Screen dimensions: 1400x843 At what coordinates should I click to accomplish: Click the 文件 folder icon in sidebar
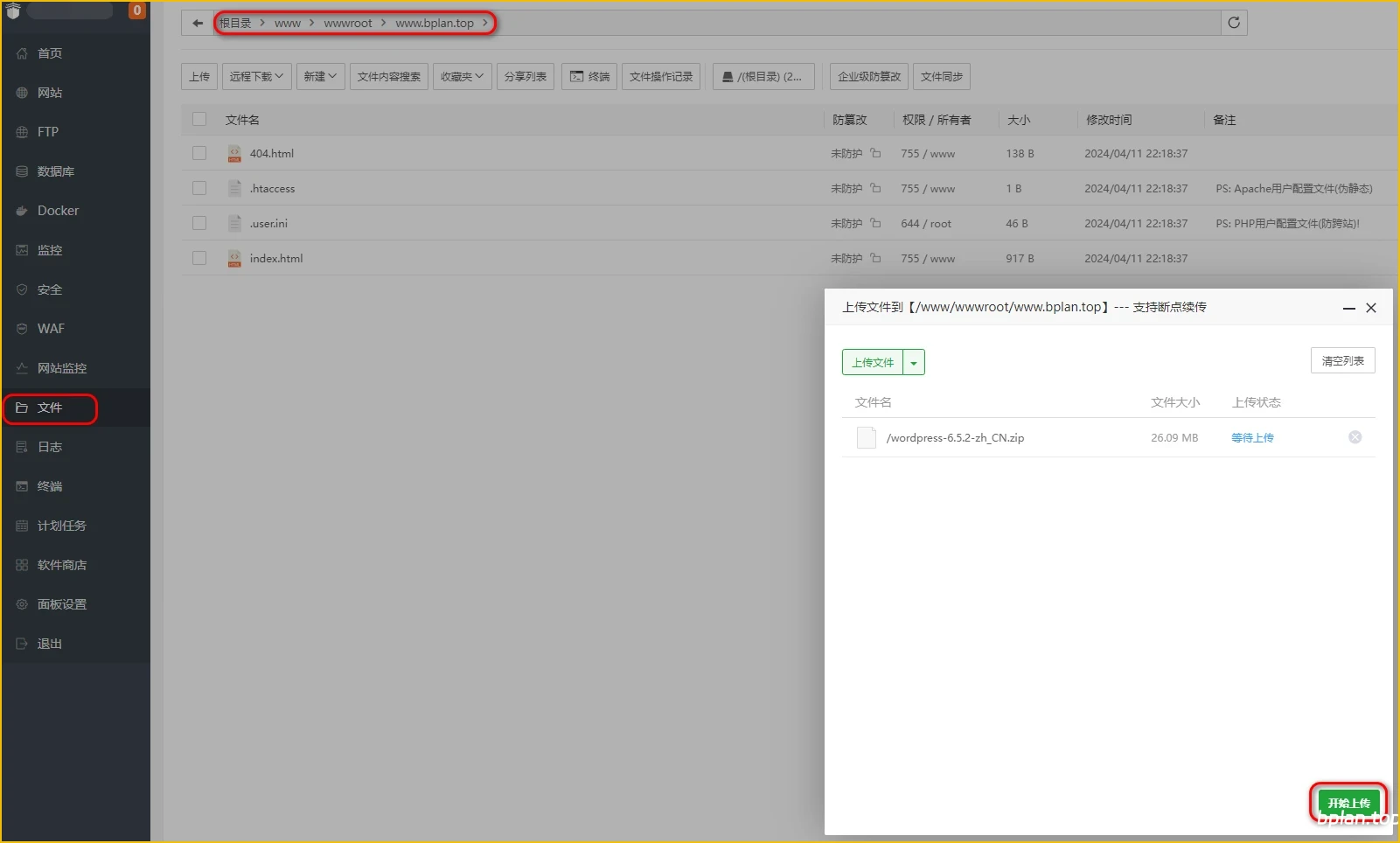pos(22,408)
